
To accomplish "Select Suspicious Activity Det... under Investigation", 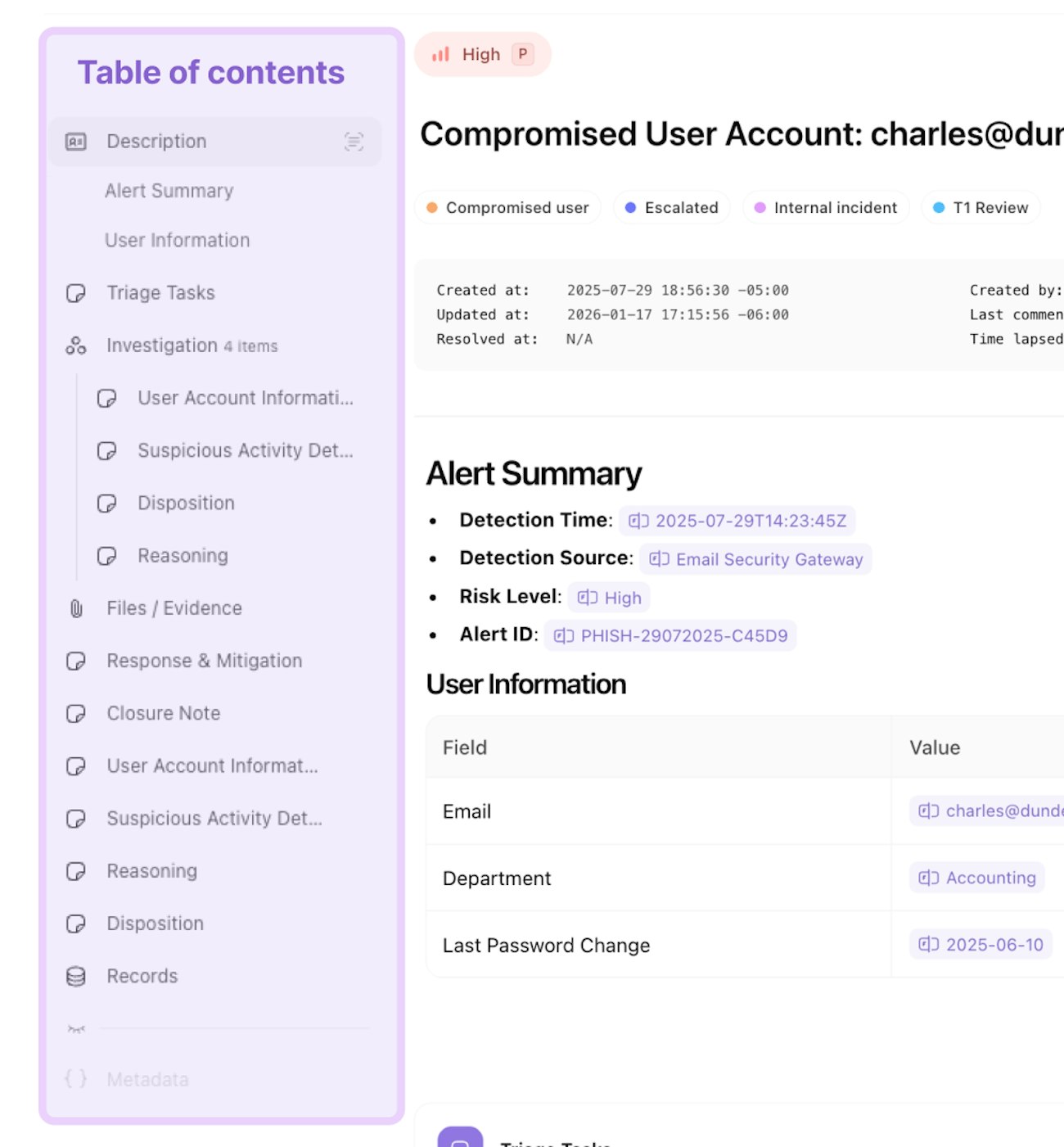I will 245,450.
